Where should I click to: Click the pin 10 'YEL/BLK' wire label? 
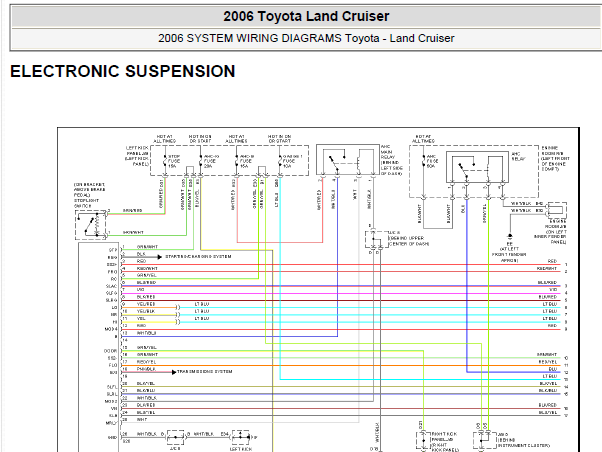pos(146,311)
